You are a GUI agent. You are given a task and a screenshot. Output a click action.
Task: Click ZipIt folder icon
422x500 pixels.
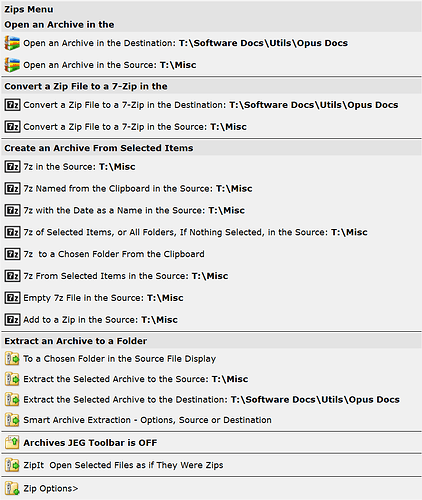[x=12, y=465]
